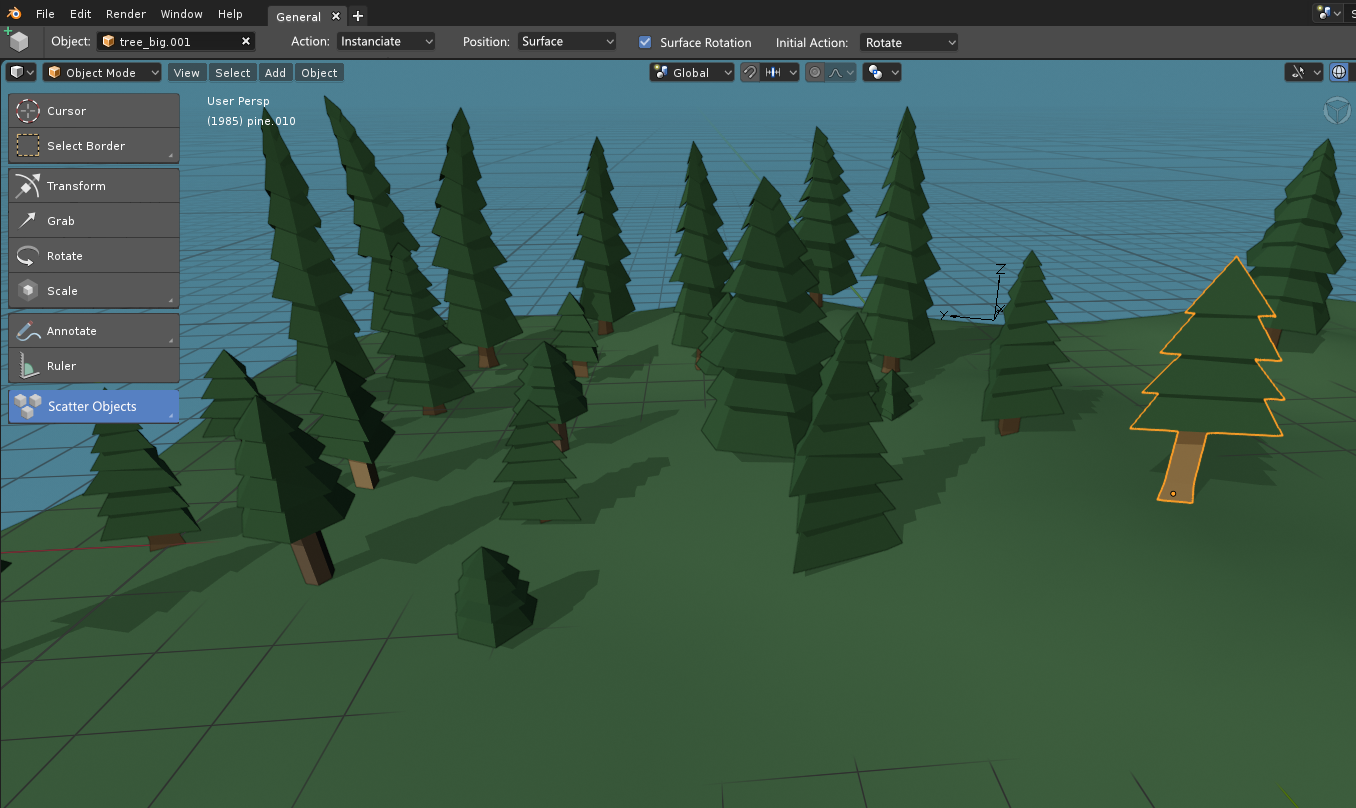
Task: Click the viewport Add menu button
Action: (275, 73)
